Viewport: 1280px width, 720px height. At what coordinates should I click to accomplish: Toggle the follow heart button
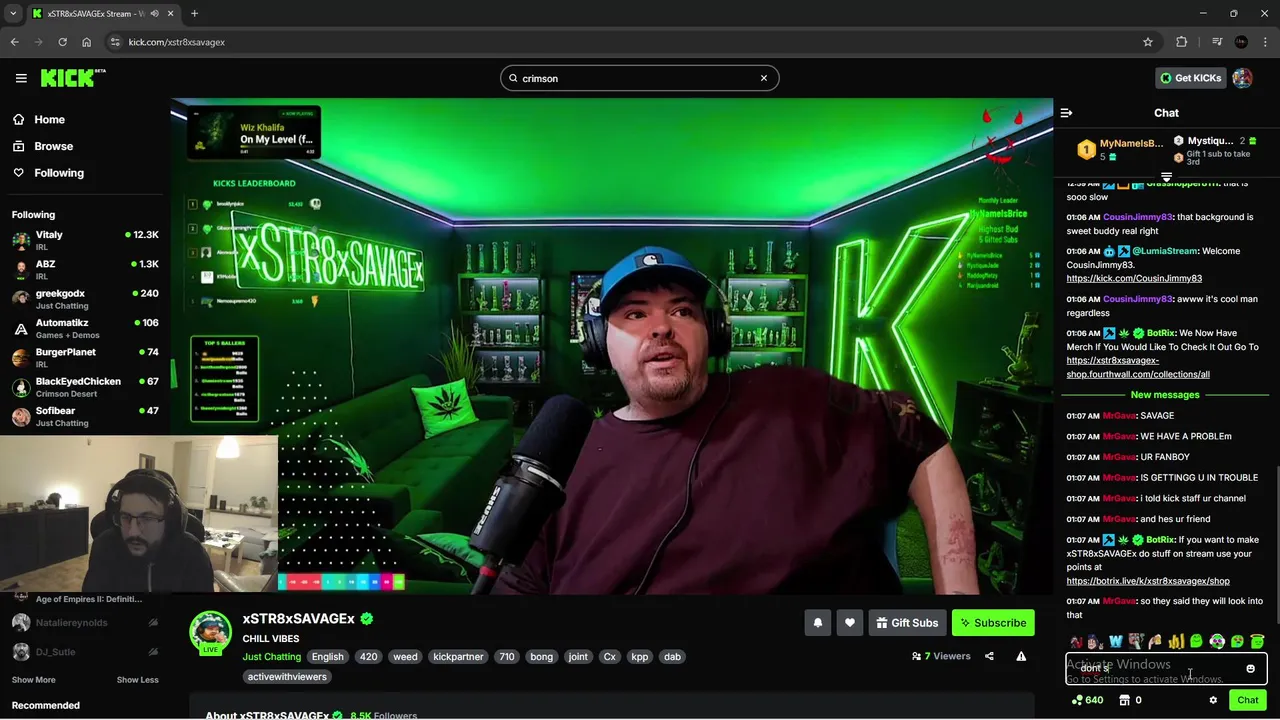coord(849,623)
